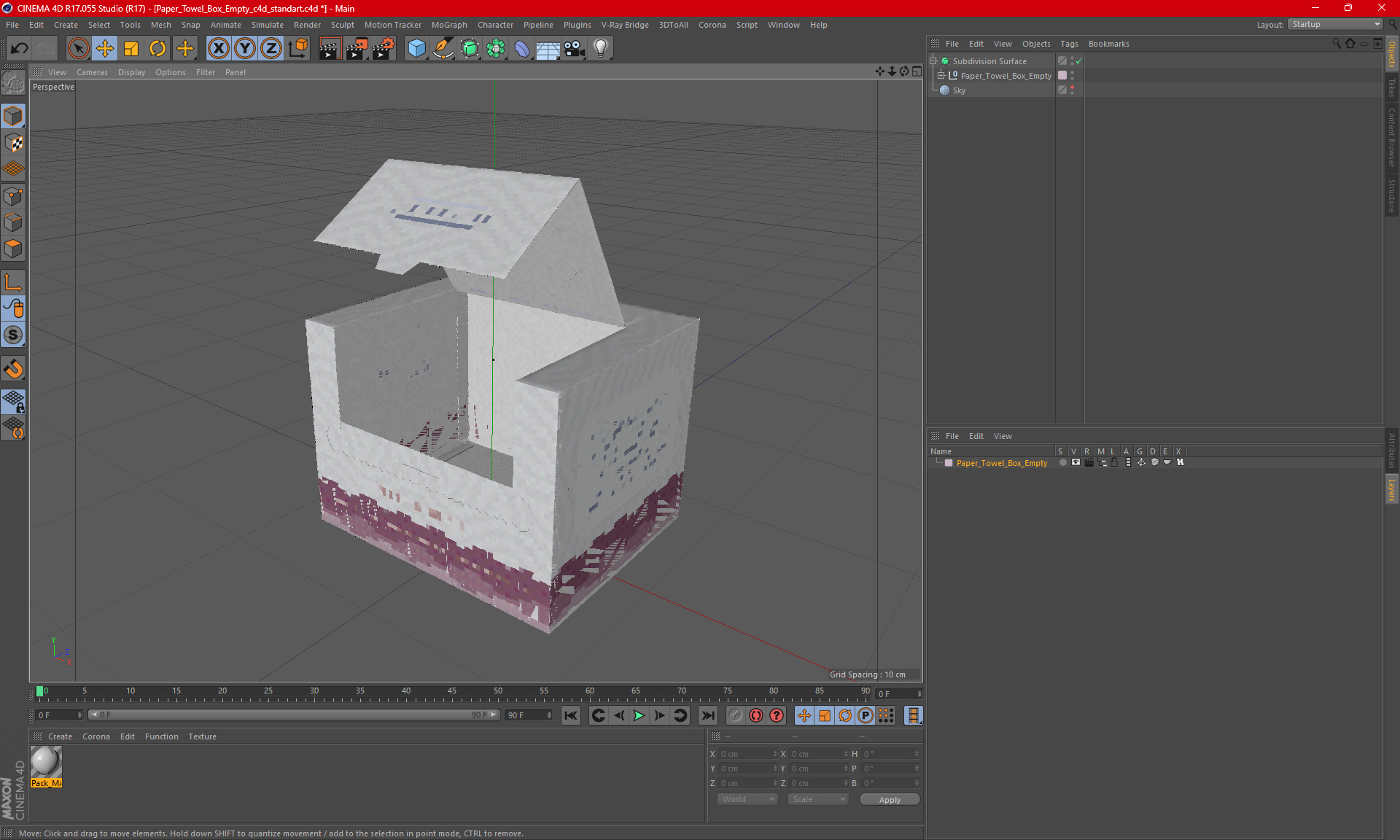Switch to Points mode
The image size is (1400, 840).
pos(13,196)
